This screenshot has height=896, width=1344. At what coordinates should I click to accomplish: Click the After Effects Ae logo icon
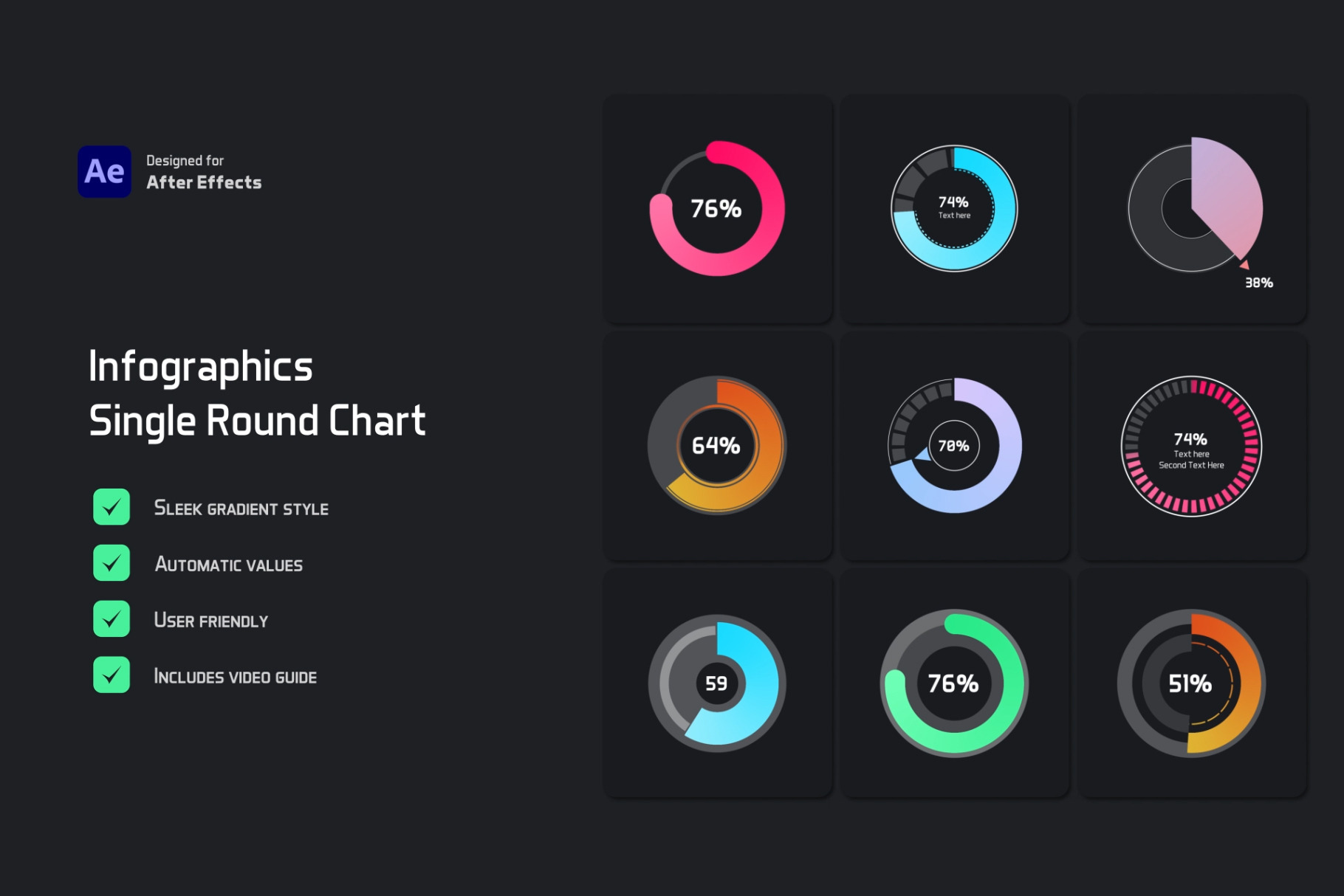[104, 172]
